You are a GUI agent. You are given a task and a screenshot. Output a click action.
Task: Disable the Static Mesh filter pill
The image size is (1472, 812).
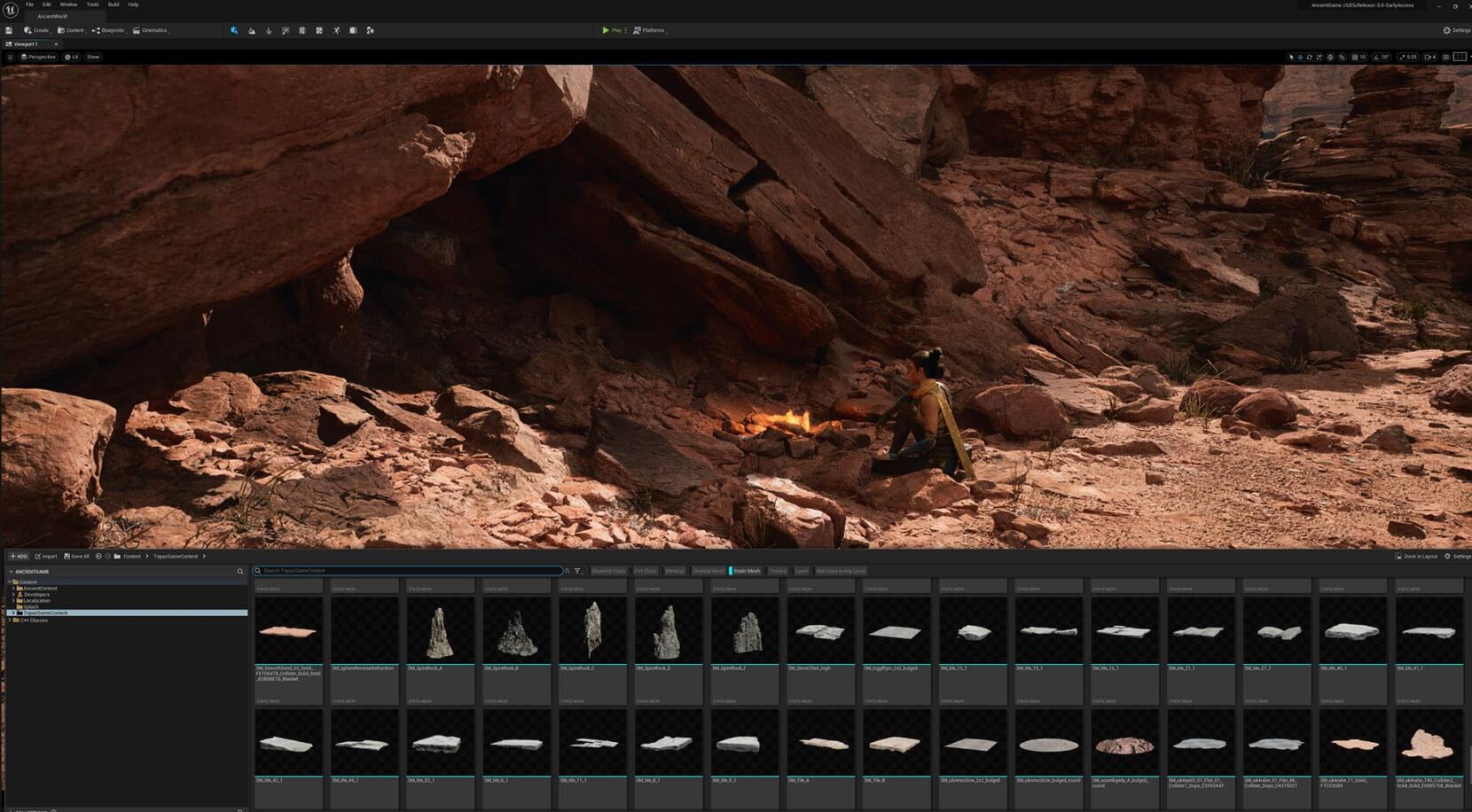coord(745,571)
